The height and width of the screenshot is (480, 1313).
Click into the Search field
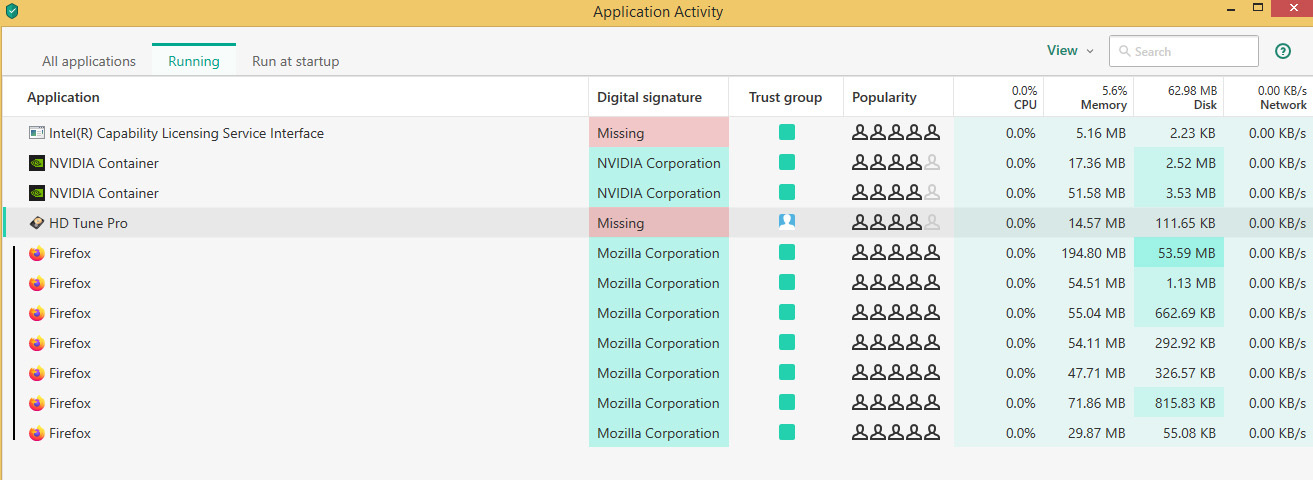tap(1184, 51)
